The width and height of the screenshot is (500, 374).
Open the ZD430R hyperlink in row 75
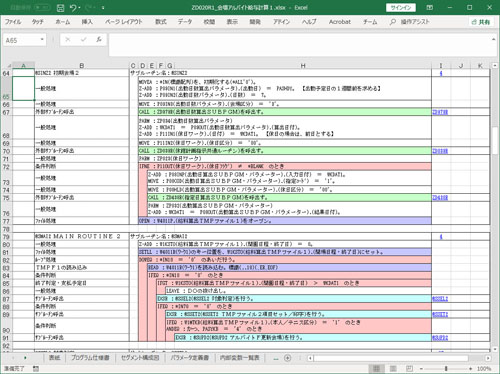point(440,197)
